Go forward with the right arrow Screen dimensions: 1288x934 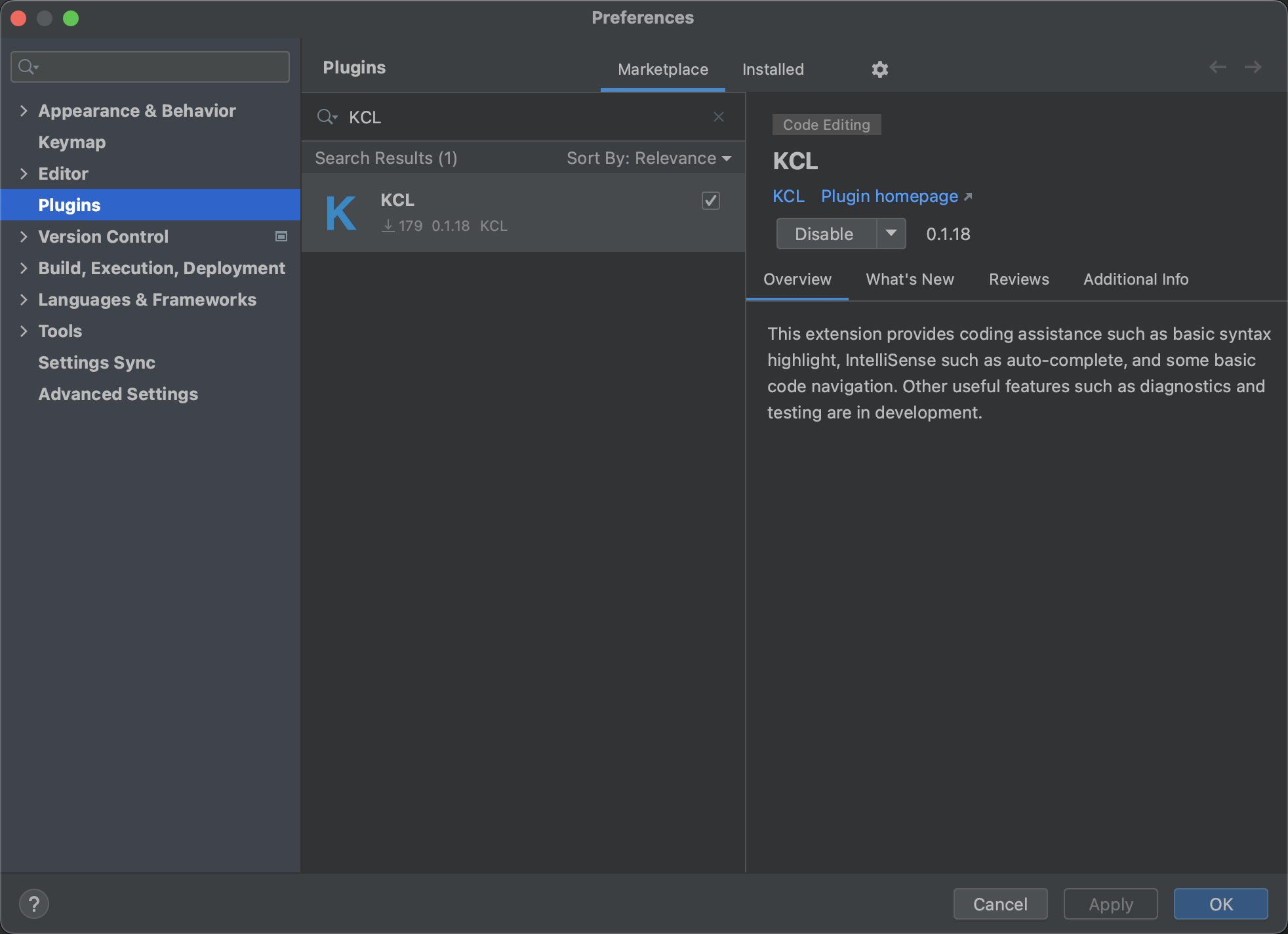pyautogui.click(x=1253, y=67)
